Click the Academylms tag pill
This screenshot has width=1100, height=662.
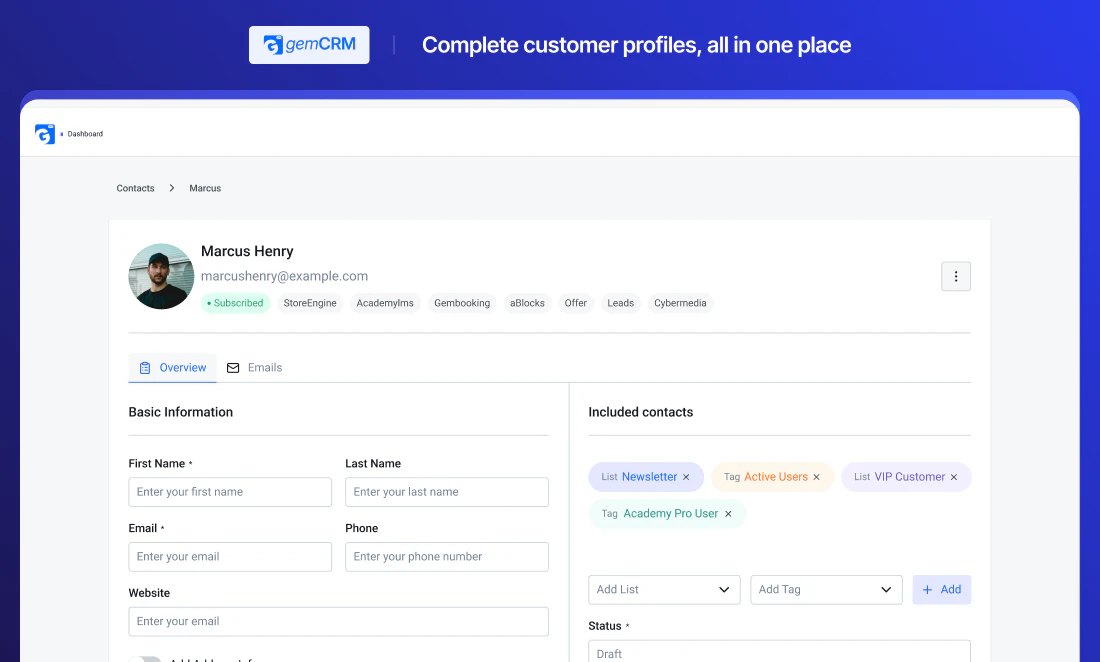point(385,303)
